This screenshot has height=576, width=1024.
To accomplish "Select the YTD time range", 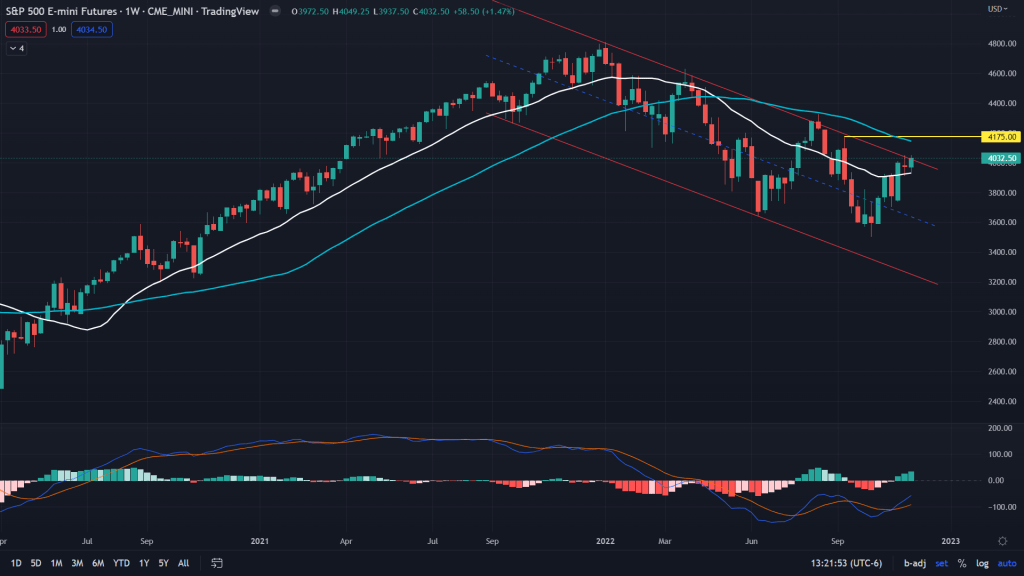I will 121,563.
